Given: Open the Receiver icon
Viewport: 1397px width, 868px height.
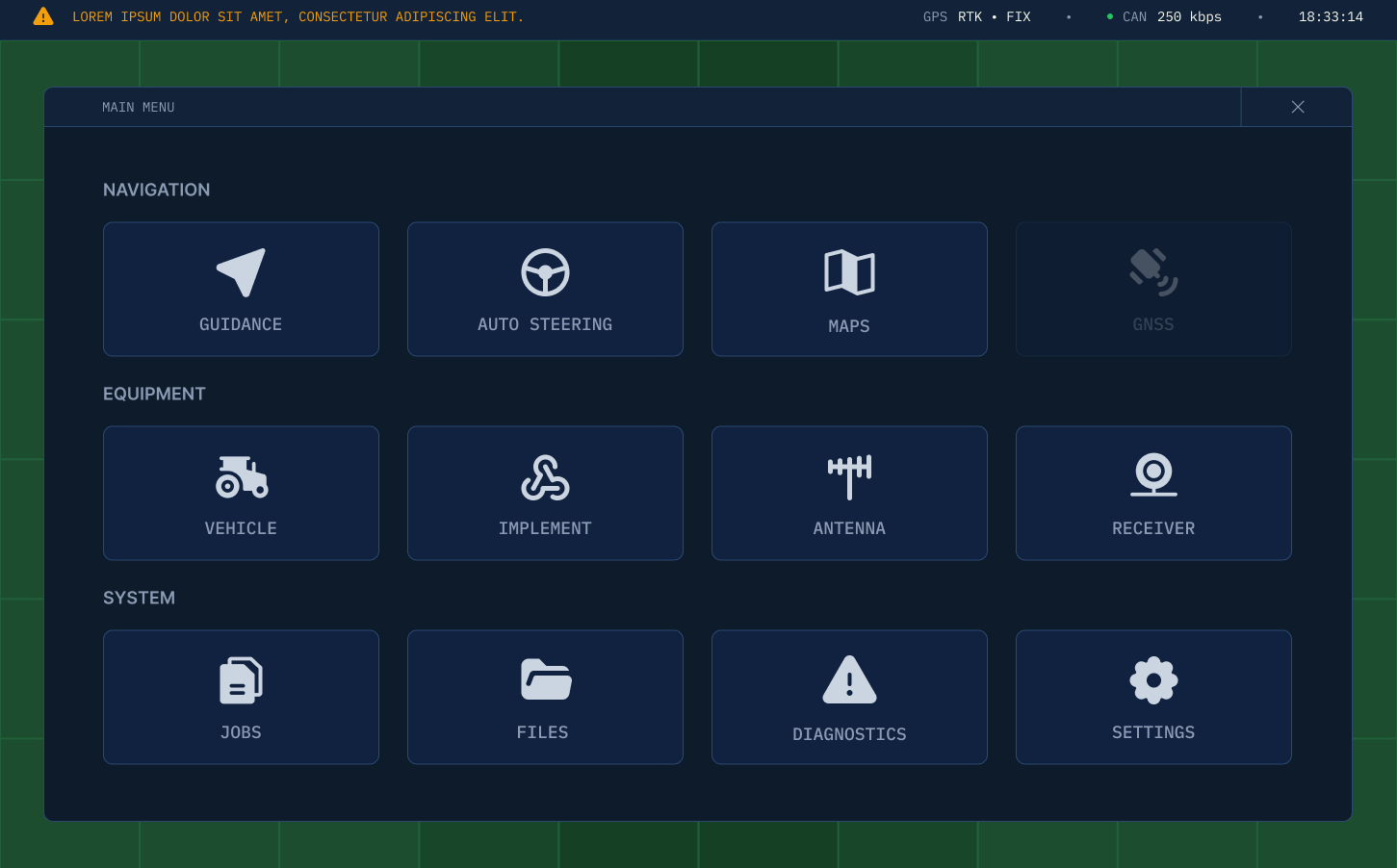Looking at the screenshot, I should point(1153,475).
